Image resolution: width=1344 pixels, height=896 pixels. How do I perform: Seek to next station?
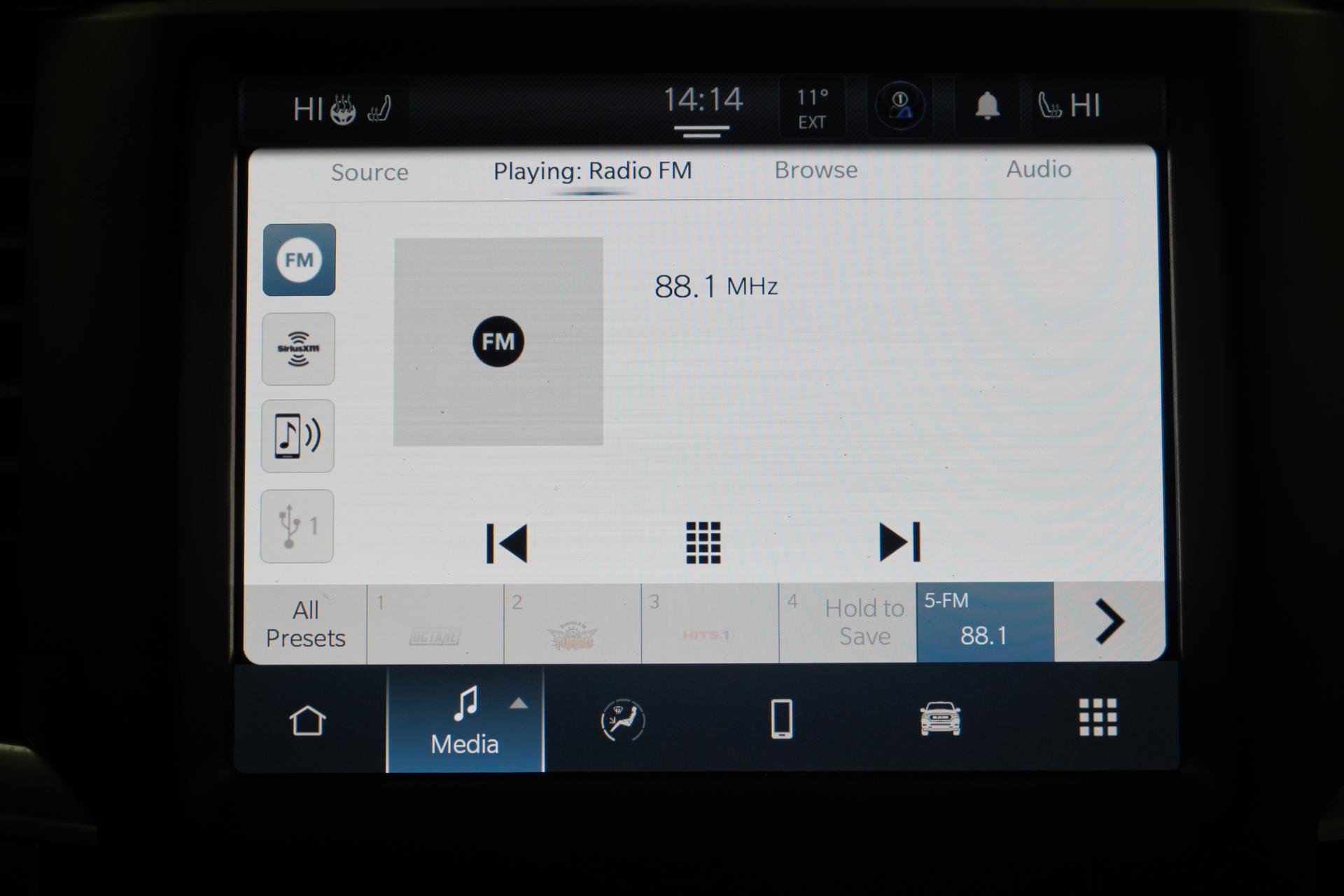(899, 542)
